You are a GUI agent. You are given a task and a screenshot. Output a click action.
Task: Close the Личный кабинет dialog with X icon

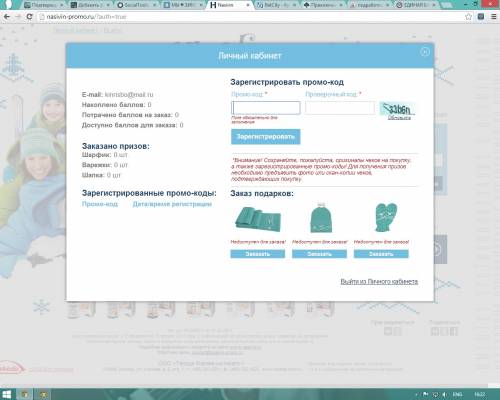click(x=425, y=52)
